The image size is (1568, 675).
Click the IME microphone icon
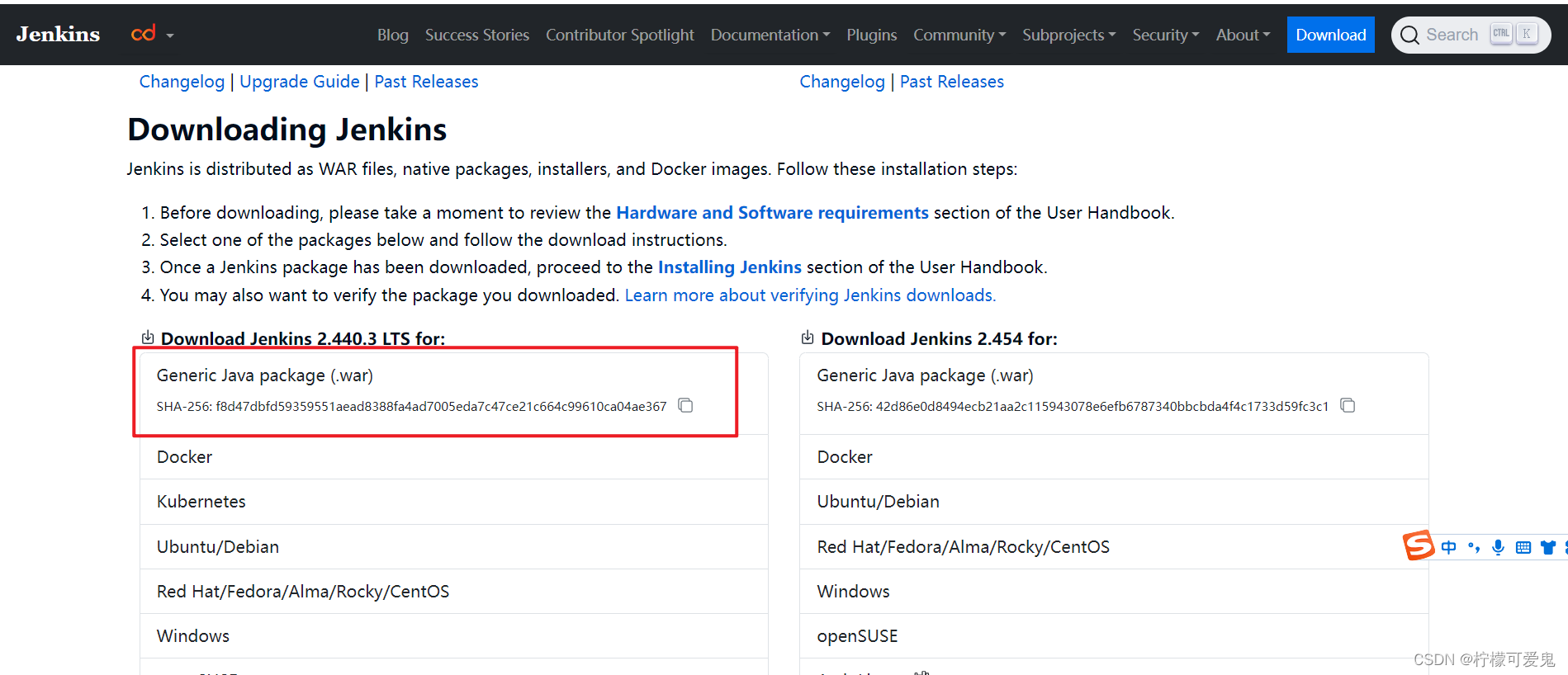coord(1499,547)
